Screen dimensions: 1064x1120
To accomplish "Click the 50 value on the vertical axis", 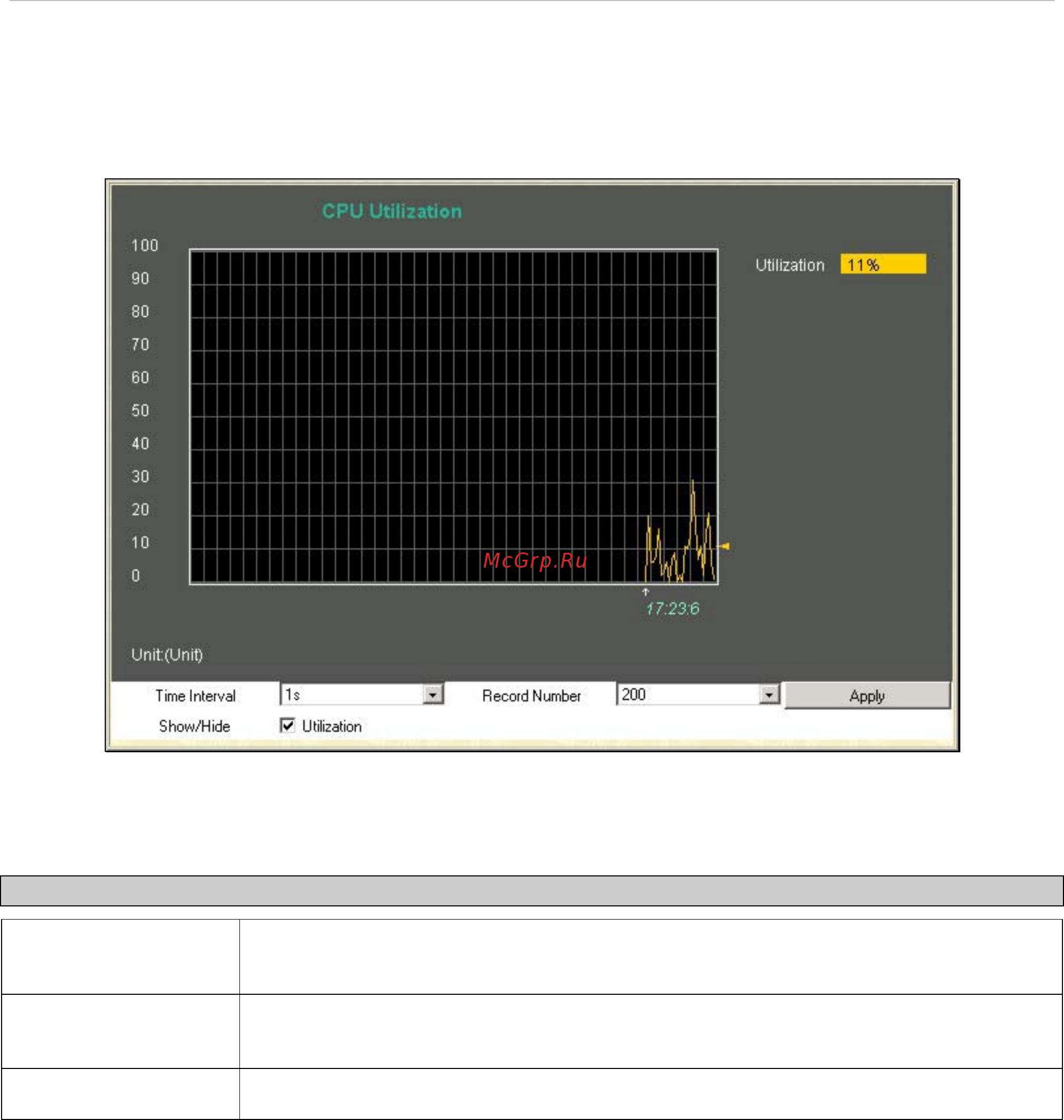I will pyautogui.click(x=140, y=410).
